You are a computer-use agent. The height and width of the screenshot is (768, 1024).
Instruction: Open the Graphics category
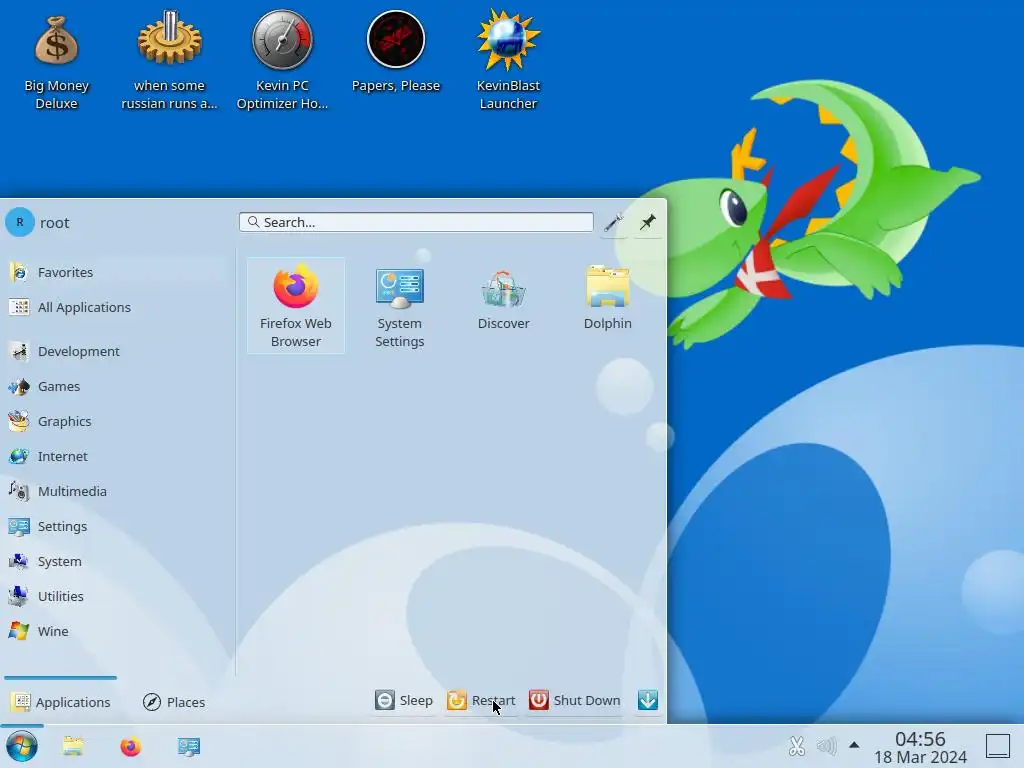coord(115,421)
